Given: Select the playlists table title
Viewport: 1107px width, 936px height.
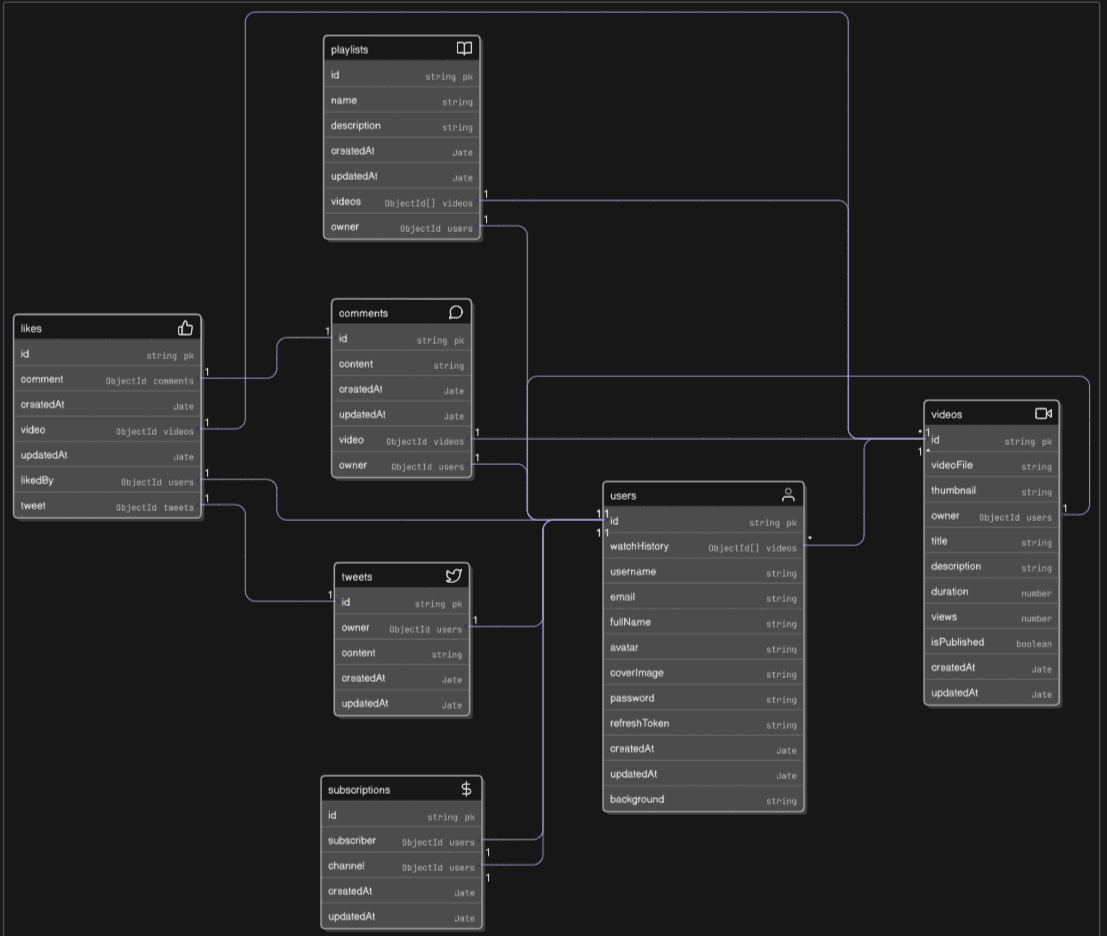Looking at the screenshot, I should (x=350, y=50).
